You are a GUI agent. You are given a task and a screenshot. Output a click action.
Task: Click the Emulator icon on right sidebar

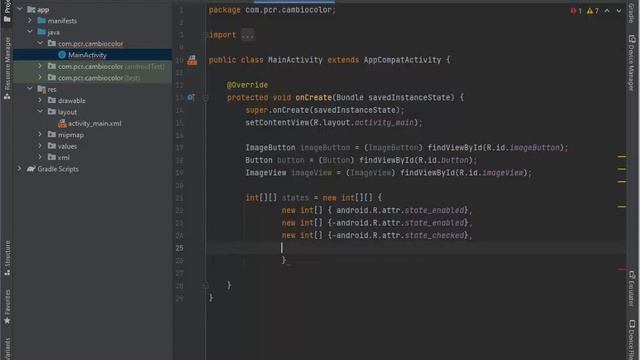632,275
